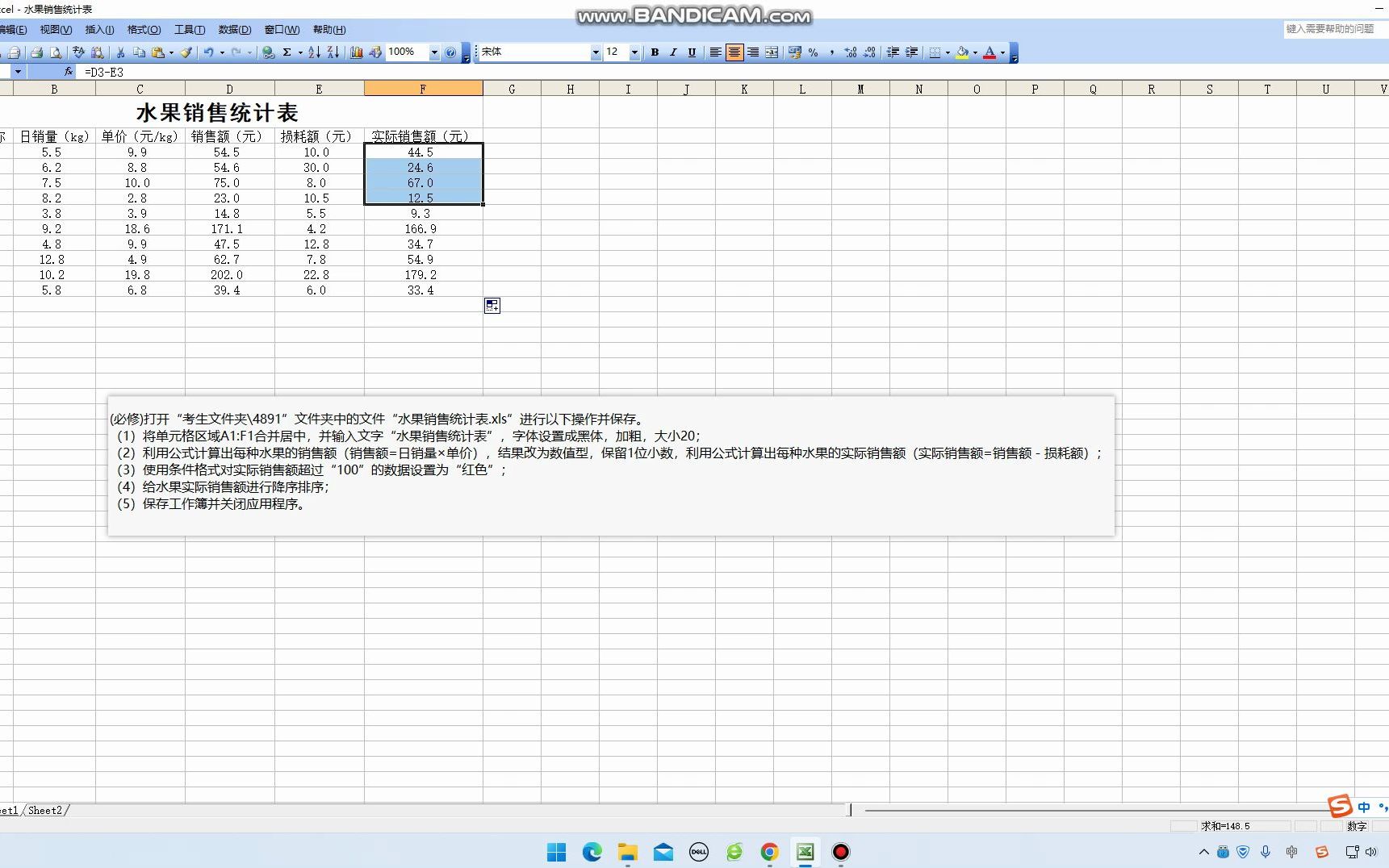
Task: Expand the zoom level dropdown
Action: coord(433,52)
